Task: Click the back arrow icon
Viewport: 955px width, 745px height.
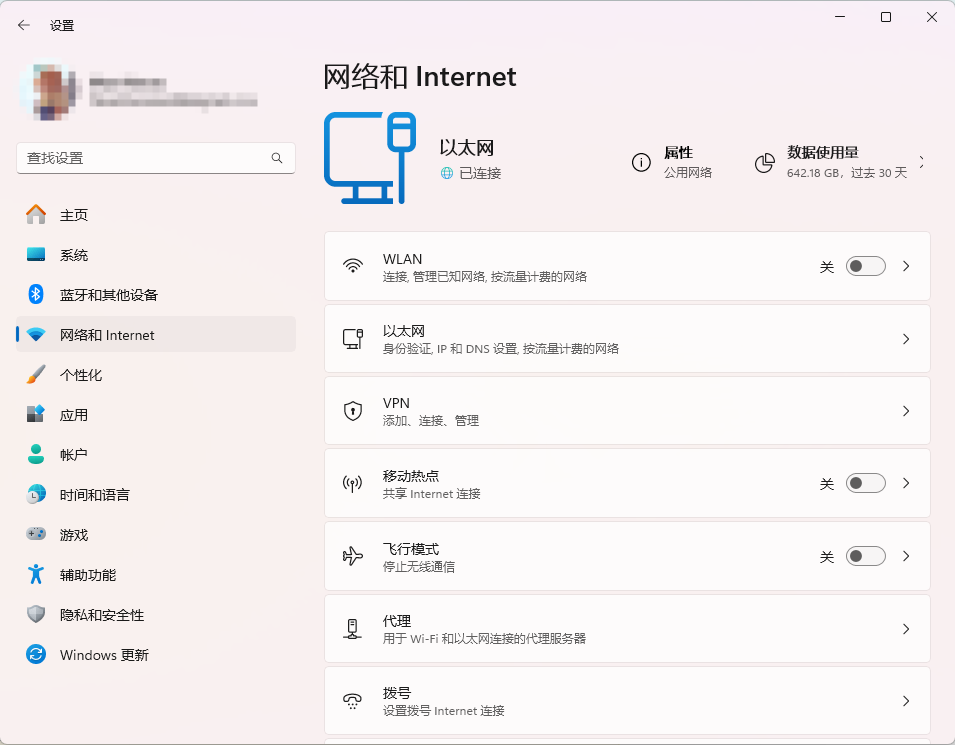Action: pos(24,25)
